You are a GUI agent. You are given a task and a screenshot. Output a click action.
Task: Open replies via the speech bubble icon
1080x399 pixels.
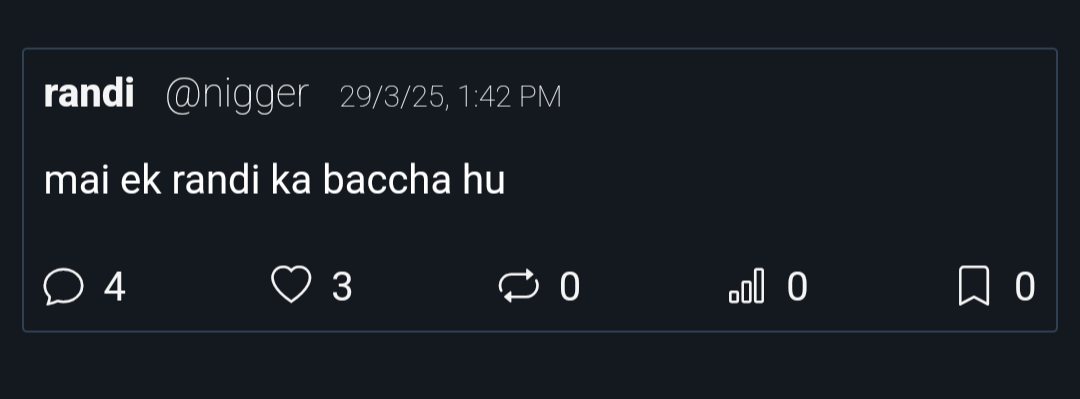(x=63, y=286)
